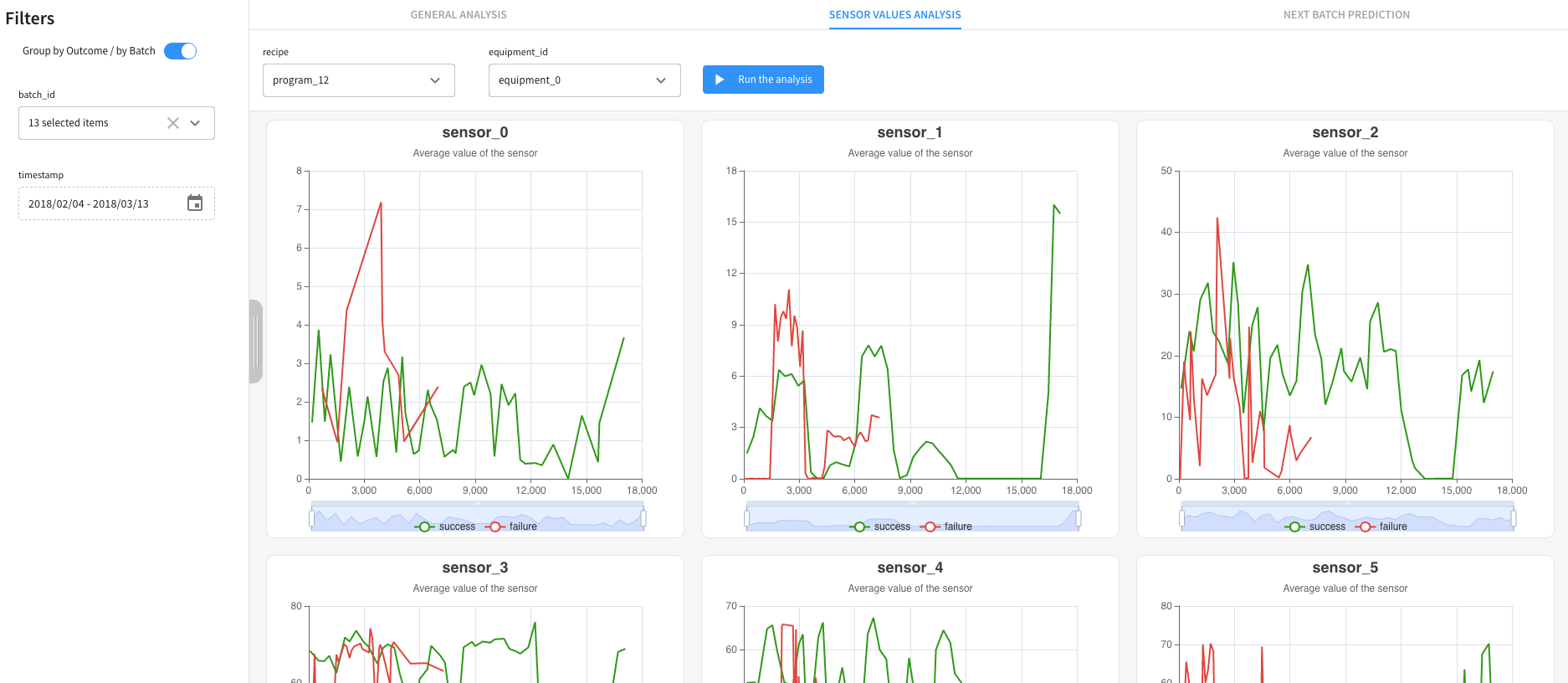Click the sensor_3 chart title
The height and width of the screenshot is (683, 1568).
pos(475,567)
